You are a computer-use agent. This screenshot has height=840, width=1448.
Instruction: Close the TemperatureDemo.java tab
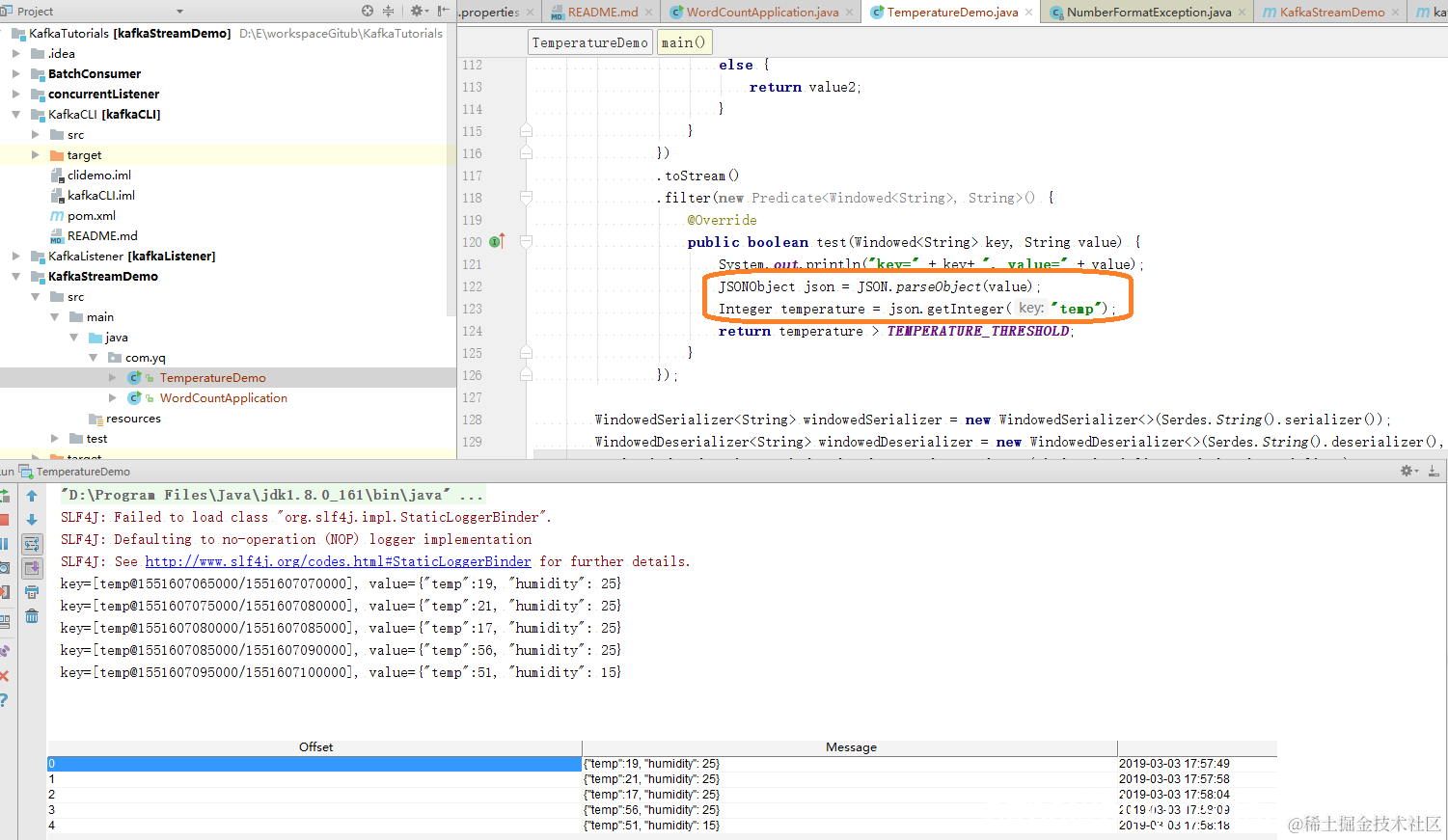click(x=1029, y=13)
